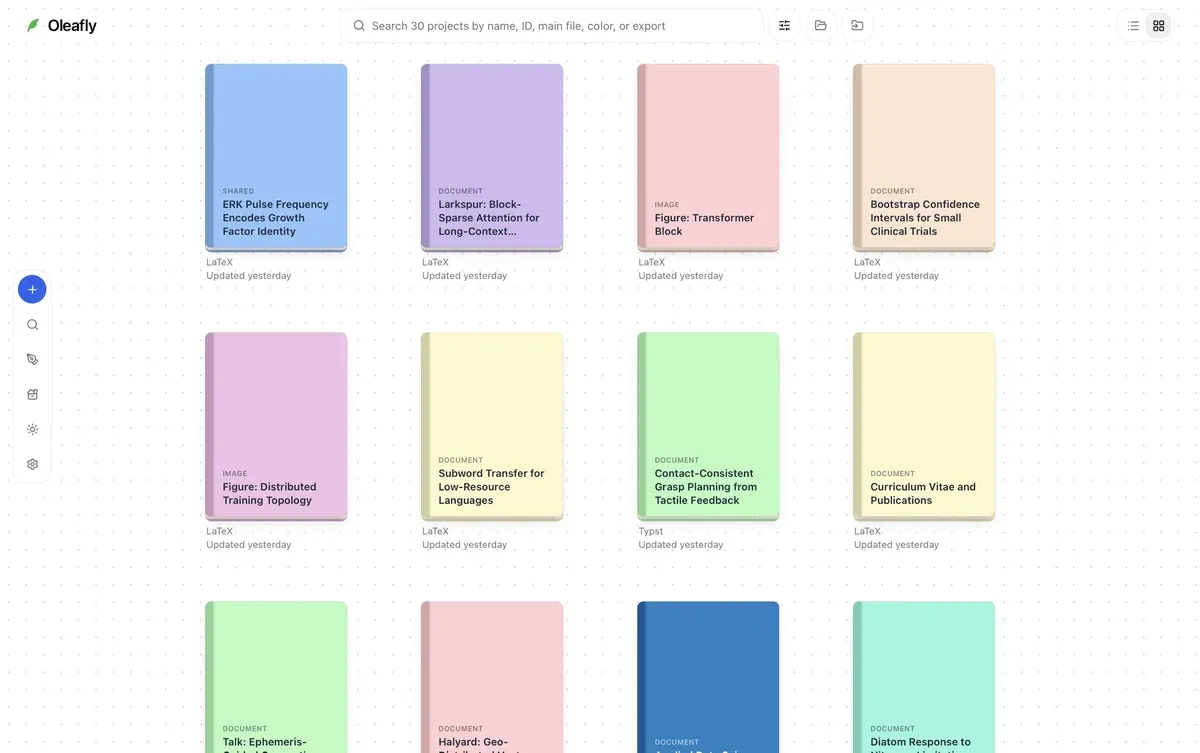Image resolution: width=1200 pixels, height=753 pixels.
Task: Toggle light theme with the sun icon
Action: (32, 430)
